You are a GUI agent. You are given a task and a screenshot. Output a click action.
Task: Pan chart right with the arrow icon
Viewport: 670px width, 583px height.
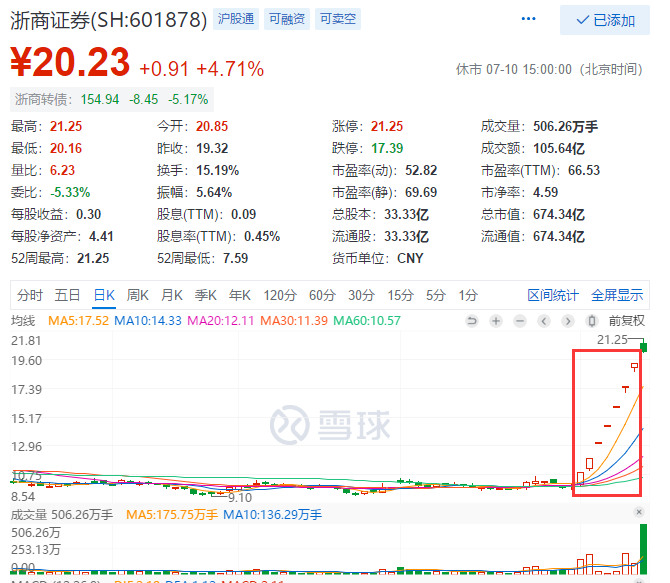point(567,321)
